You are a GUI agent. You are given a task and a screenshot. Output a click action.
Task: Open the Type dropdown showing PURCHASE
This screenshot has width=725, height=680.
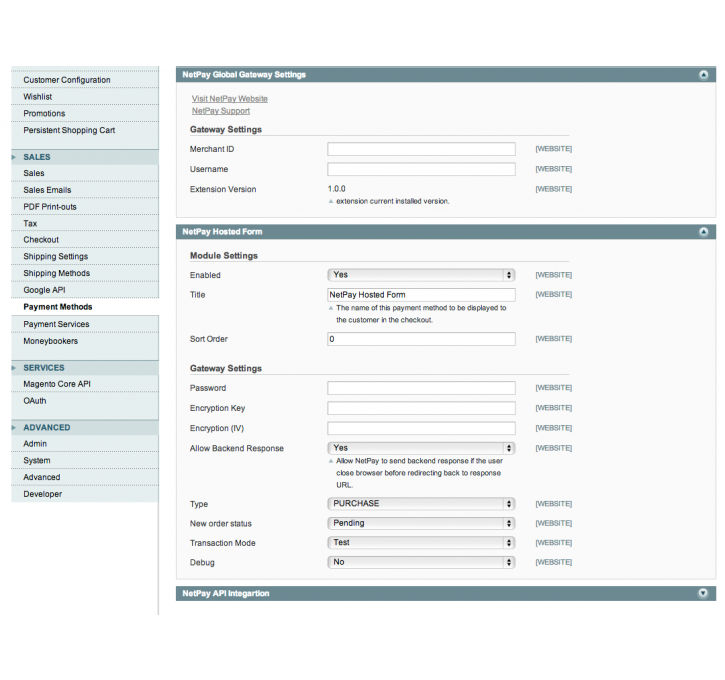tap(421, 504)
